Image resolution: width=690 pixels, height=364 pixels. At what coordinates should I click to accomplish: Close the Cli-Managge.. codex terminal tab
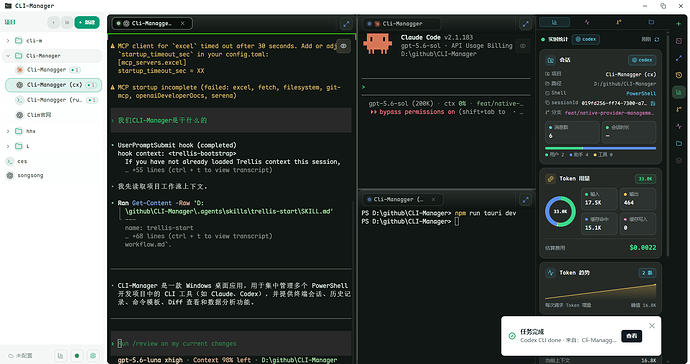[183, 23]
